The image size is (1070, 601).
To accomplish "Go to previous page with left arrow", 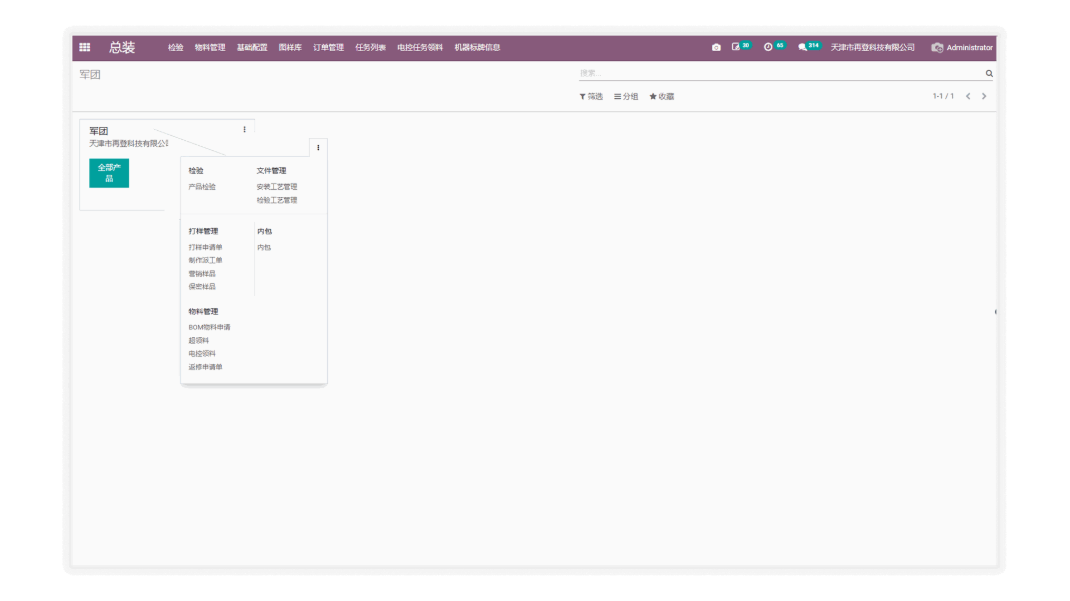I will pyautogui.click(x=968, y=97).
